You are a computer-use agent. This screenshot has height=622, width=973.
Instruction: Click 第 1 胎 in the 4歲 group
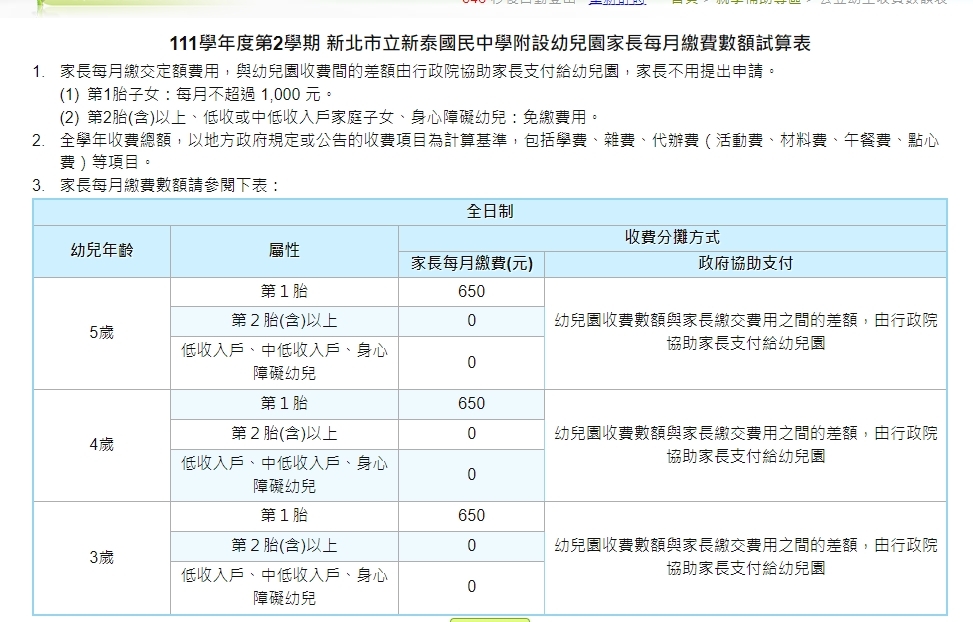coord(284,404)
